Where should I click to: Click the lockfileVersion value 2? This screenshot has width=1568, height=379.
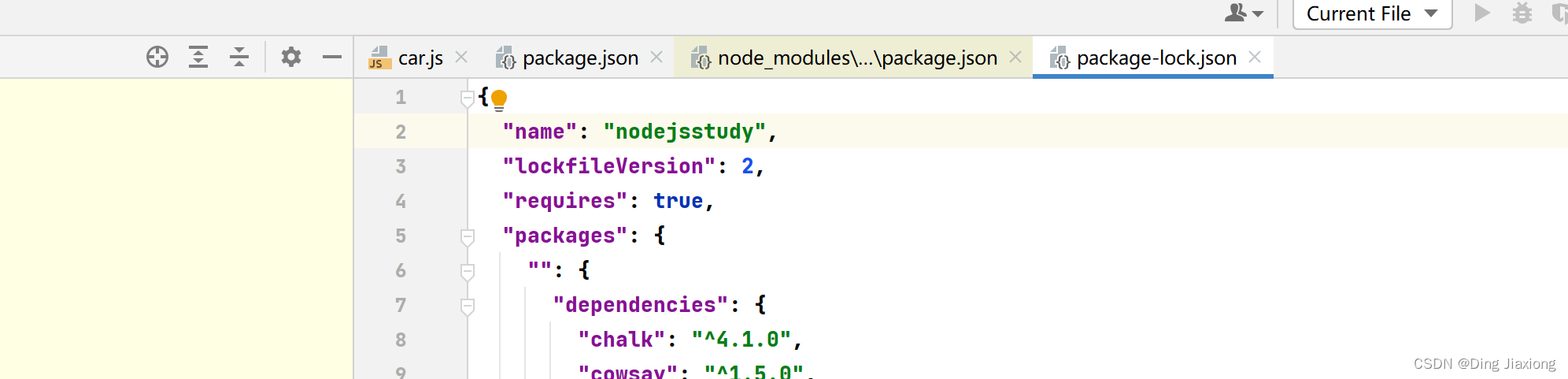[747, 166]
